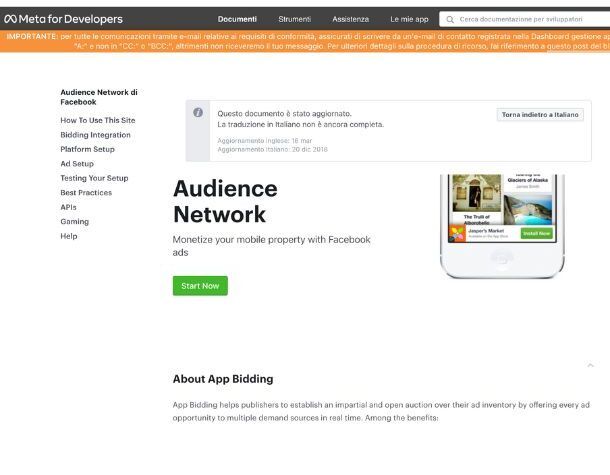The height and width of the screenshot is (475, 610).
Task: Open Help in sidebar
Action: coord(69,236)
